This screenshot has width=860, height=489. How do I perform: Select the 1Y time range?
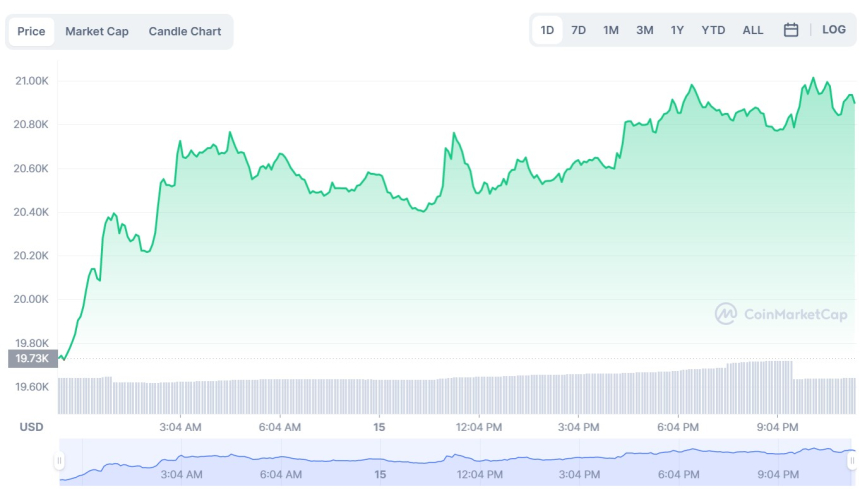[x=678, y=30]
